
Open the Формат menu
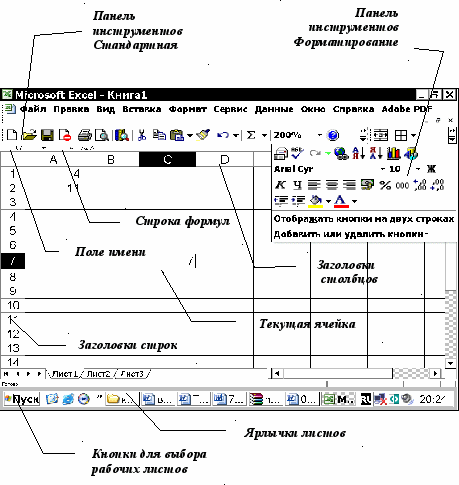[x=188, y=109]
